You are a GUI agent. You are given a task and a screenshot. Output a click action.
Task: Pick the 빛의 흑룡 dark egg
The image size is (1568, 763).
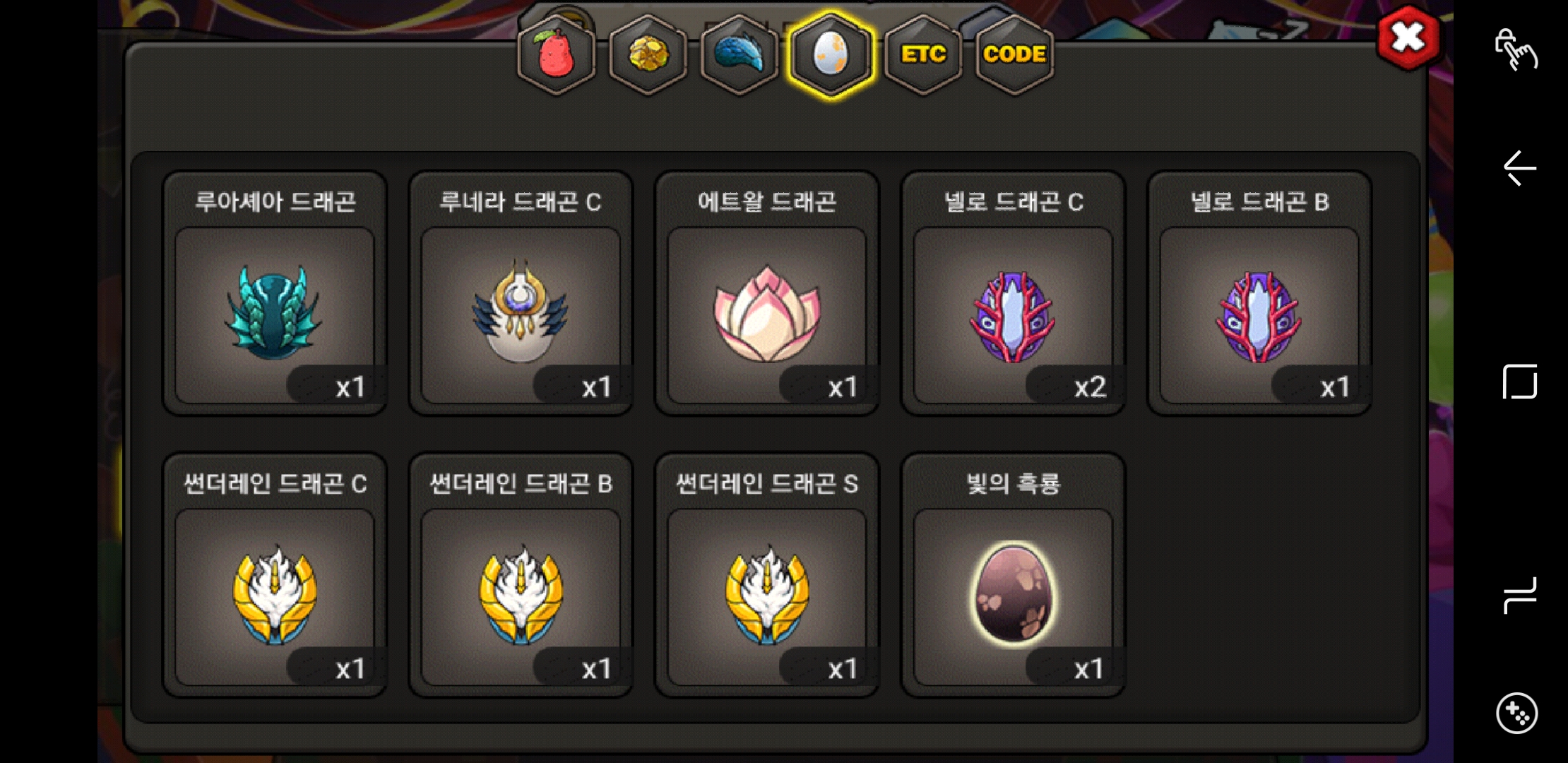[1014, 575]
